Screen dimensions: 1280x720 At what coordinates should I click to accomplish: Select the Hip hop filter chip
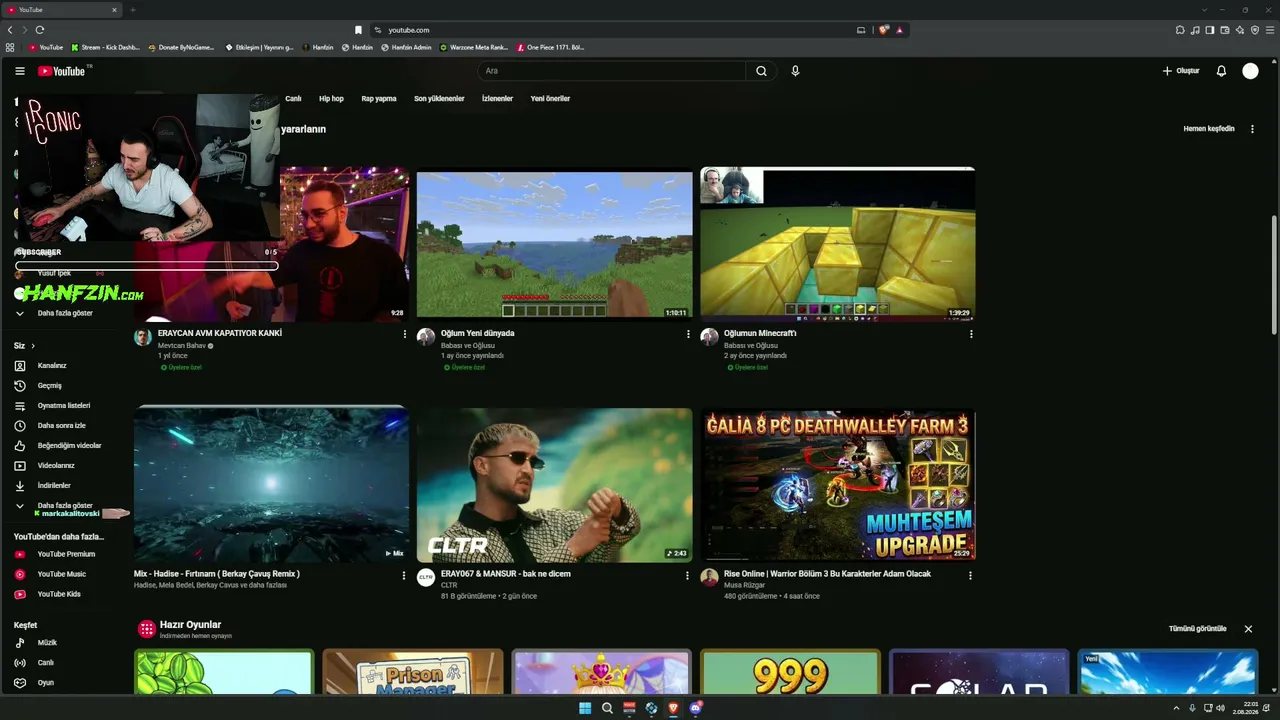331,99
